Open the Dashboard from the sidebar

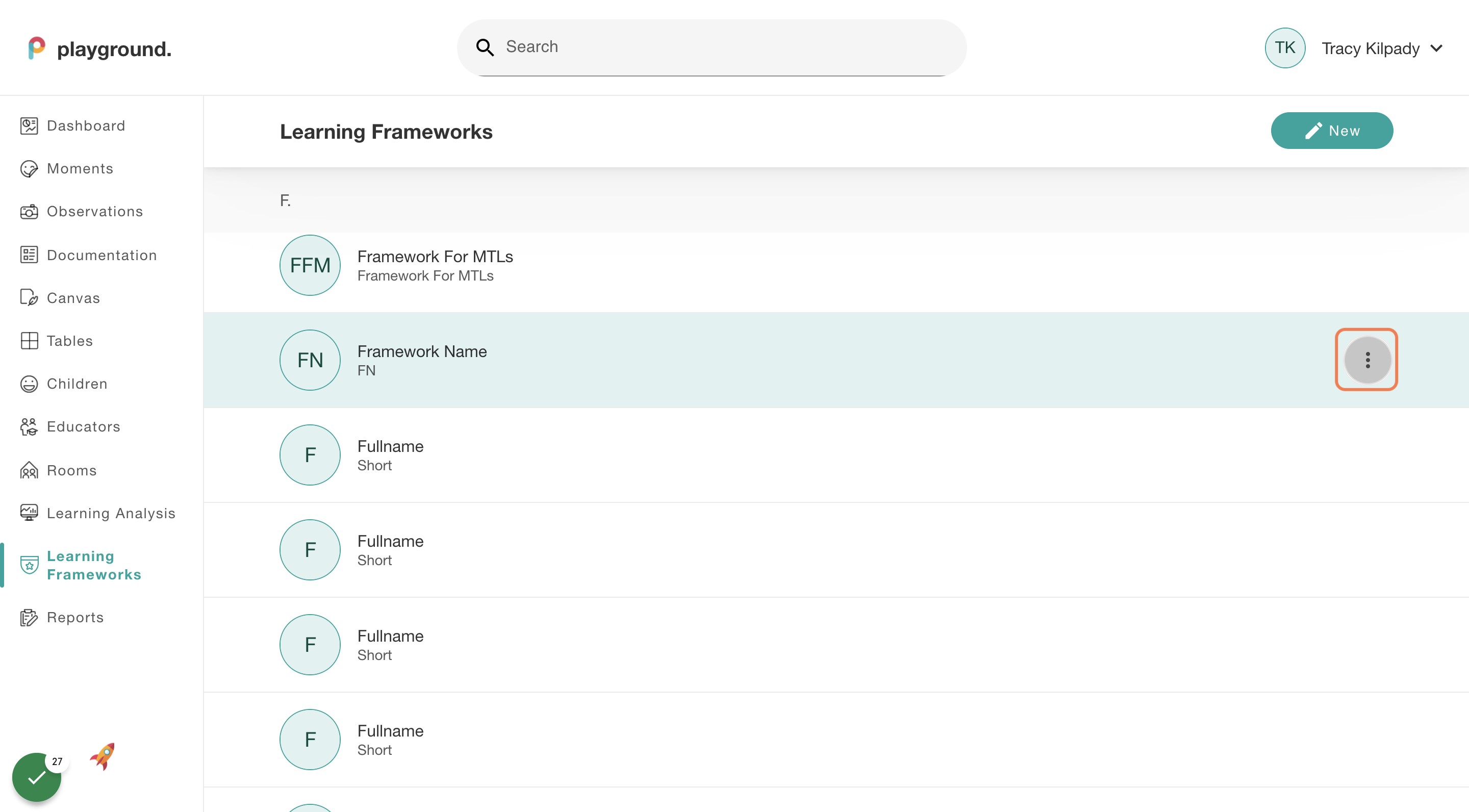[x=86, y=125]
